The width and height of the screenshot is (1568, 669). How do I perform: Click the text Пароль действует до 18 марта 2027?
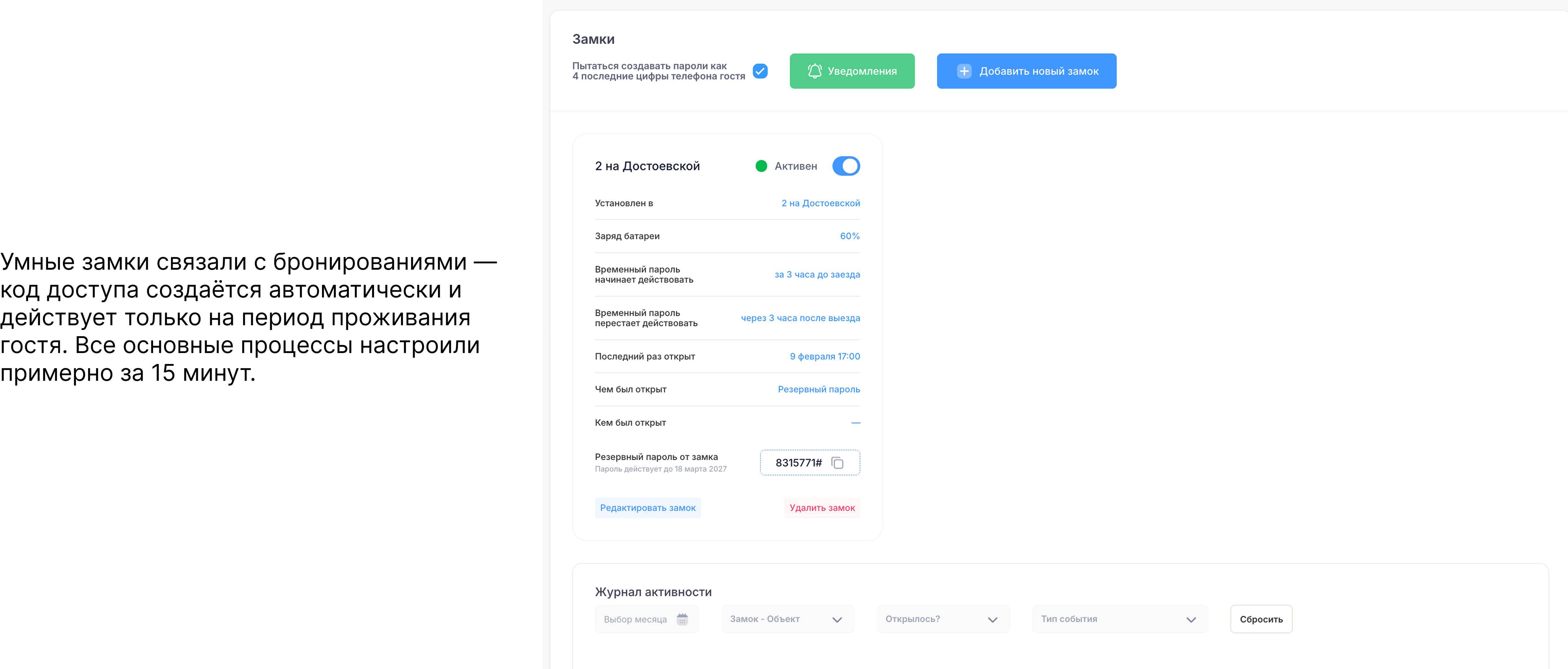click(x=660, y=469)
